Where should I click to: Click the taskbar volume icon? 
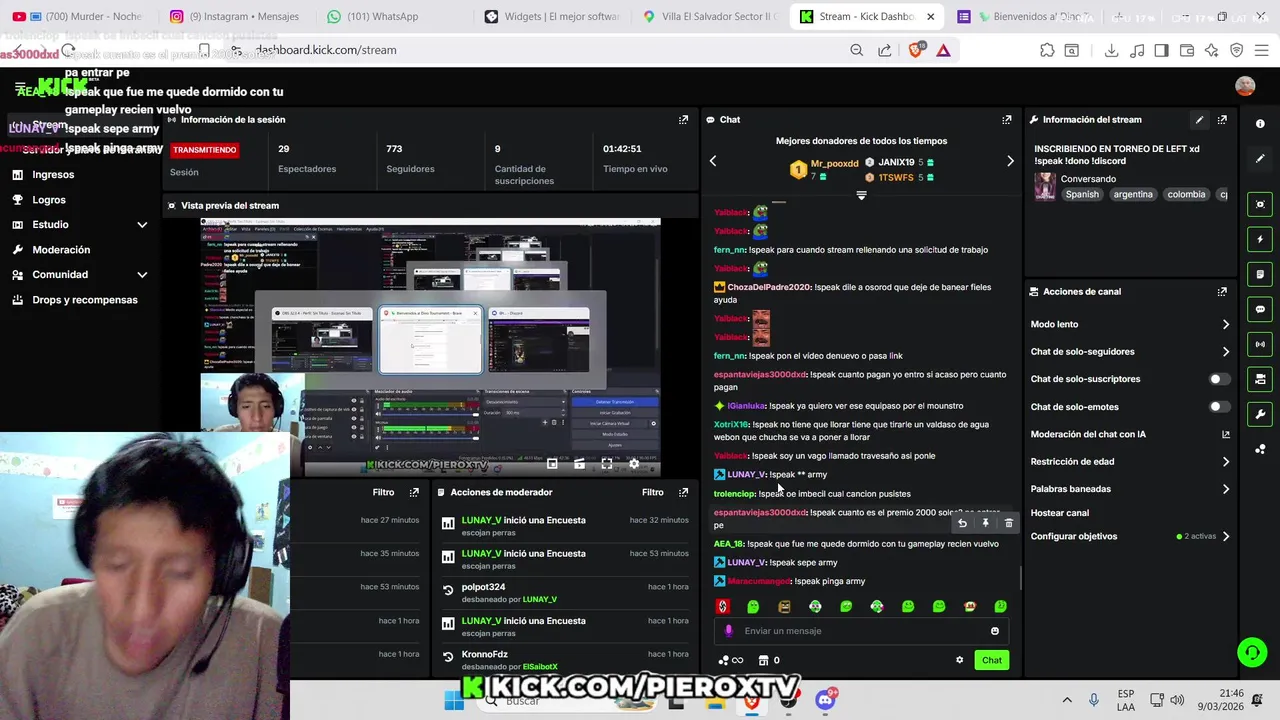[1177, 700]
